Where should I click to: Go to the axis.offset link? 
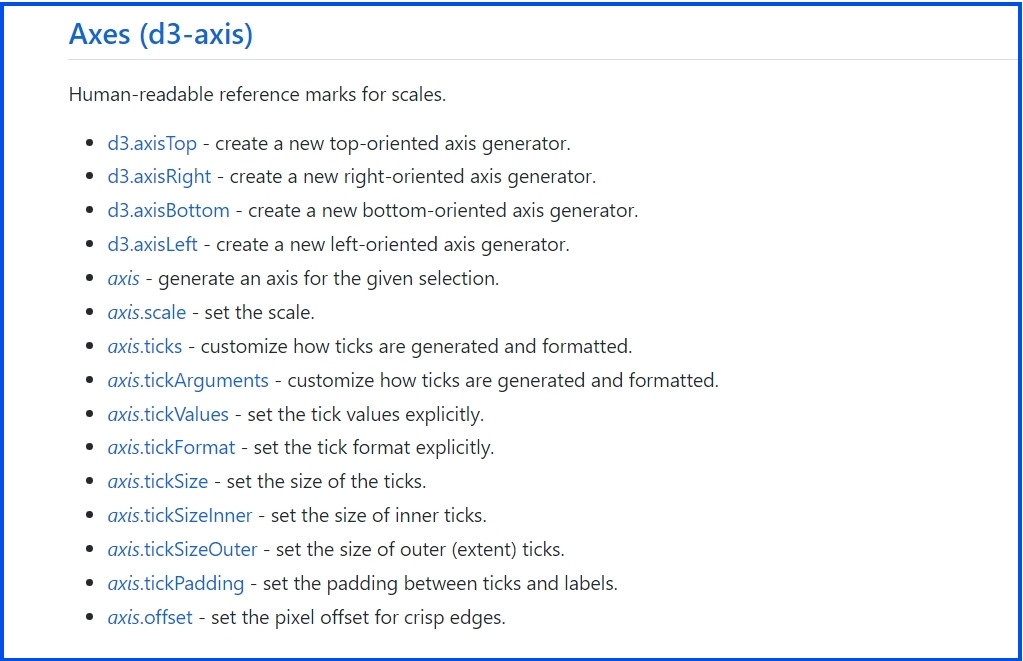pos(150,617)
